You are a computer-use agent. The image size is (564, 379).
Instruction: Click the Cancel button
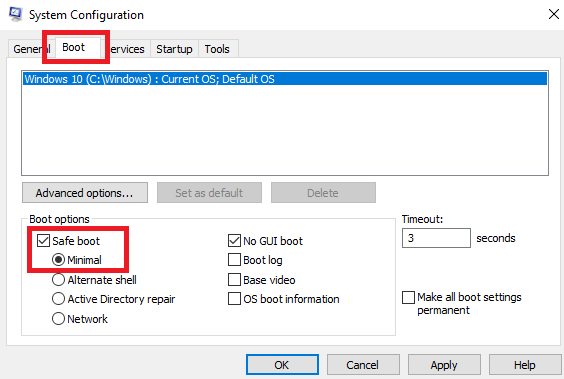point(363,365)
